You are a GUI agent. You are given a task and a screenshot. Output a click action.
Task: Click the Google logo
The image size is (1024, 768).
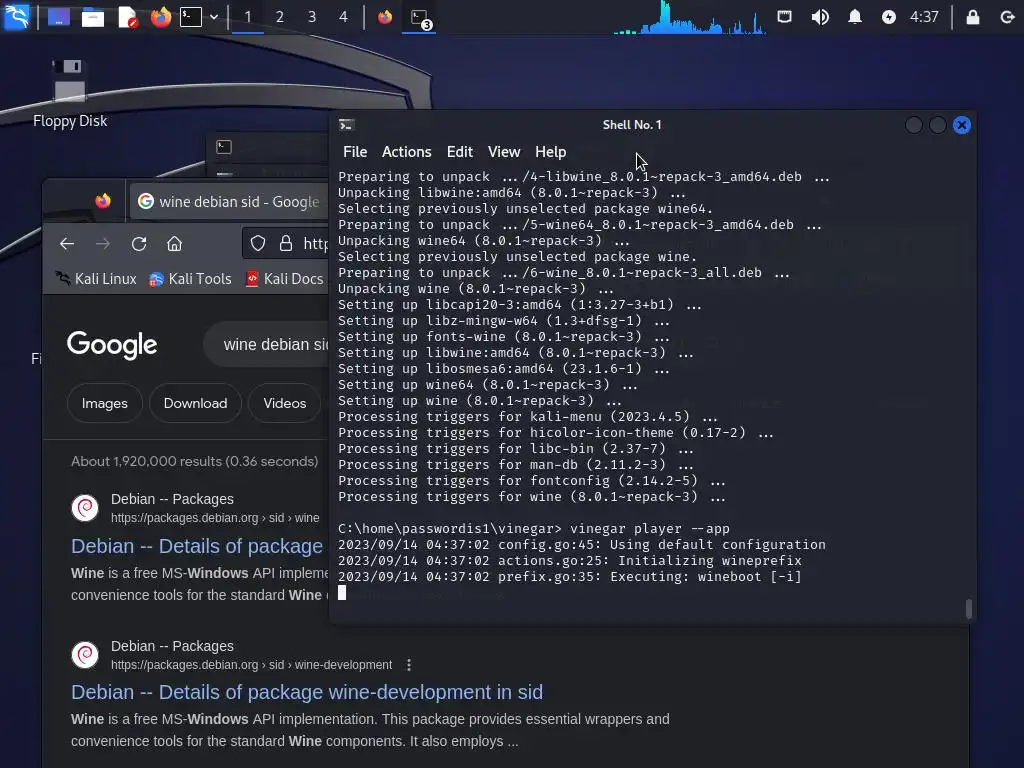[112, 344]
